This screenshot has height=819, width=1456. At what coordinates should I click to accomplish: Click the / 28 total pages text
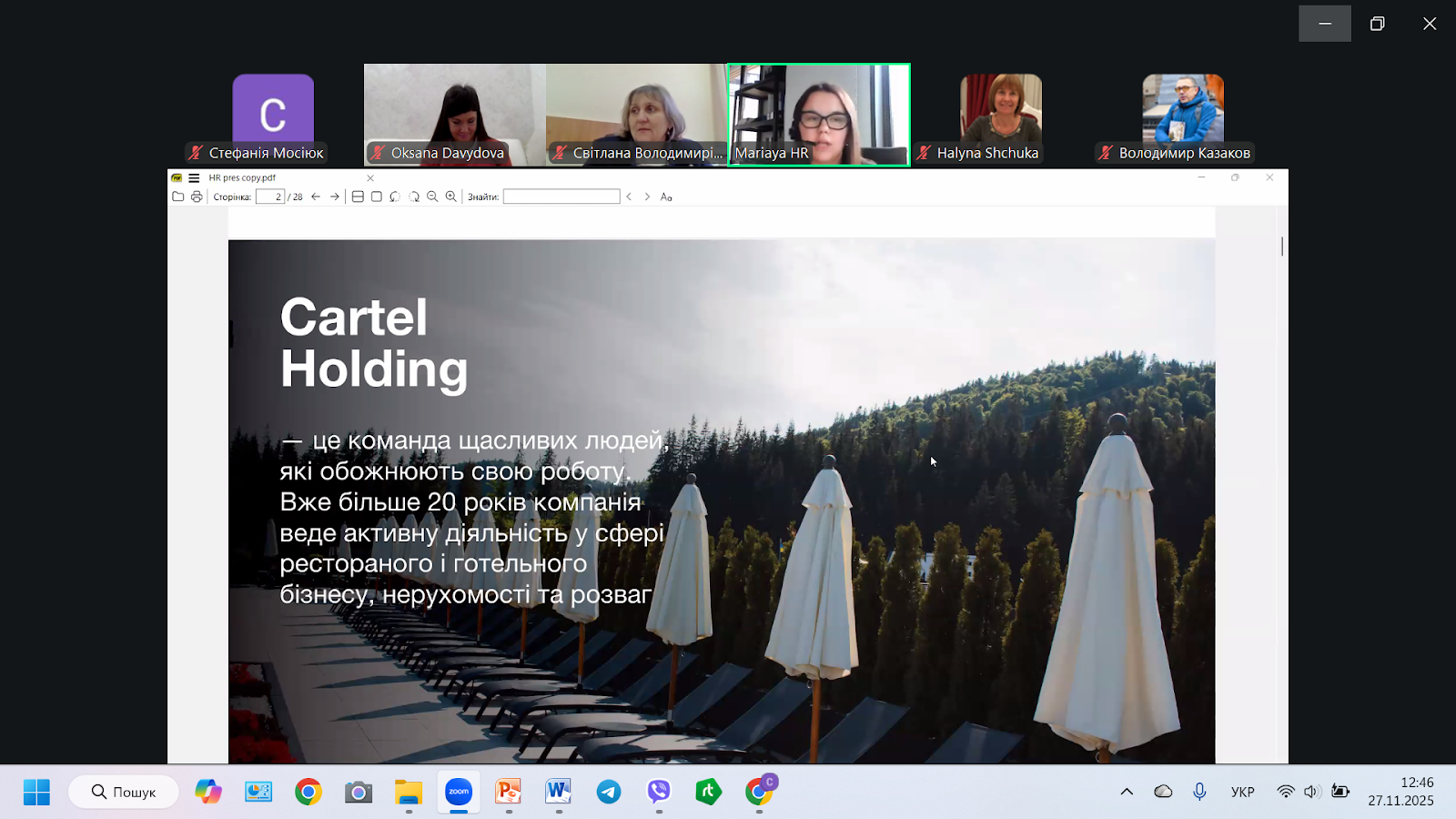pos(296,197)
